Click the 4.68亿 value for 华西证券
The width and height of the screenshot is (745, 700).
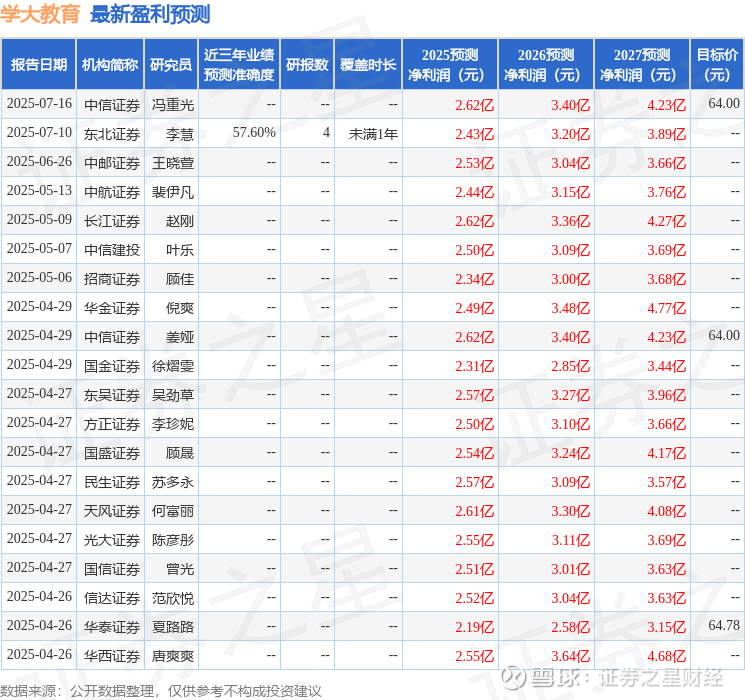point(667,656)
